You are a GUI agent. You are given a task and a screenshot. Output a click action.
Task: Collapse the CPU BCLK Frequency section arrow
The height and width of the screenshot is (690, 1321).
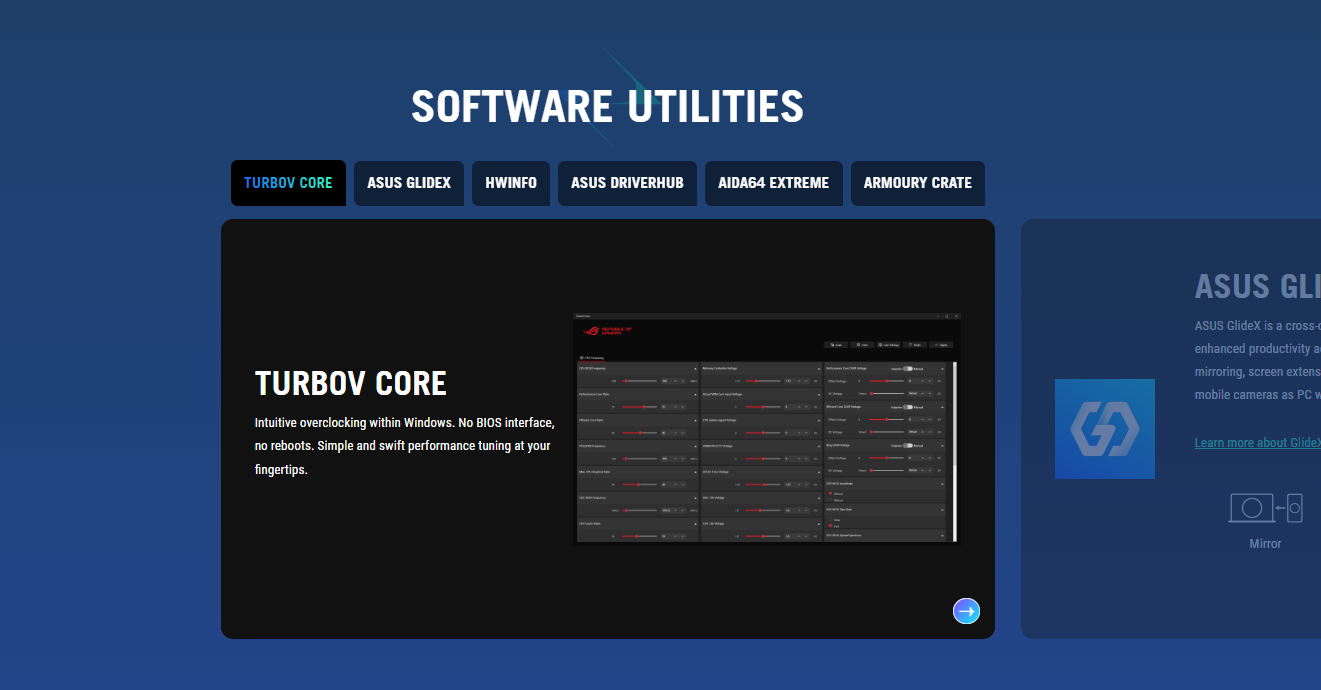695,368
